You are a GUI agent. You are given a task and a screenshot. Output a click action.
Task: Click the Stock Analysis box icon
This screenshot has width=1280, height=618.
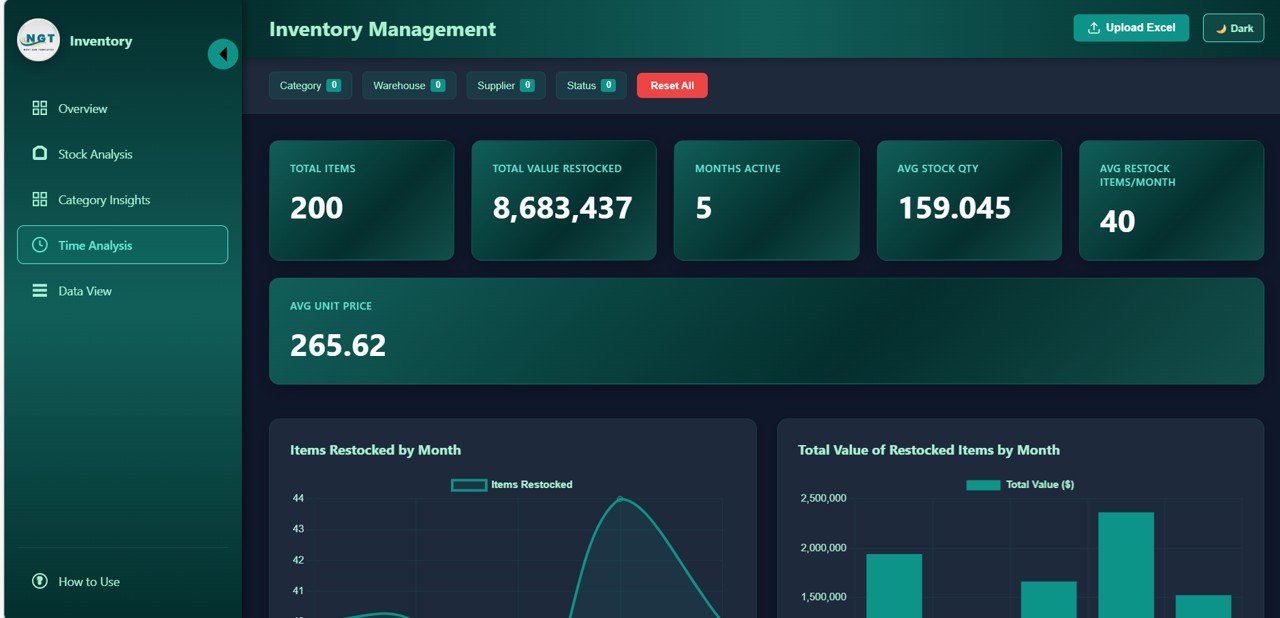40,154
